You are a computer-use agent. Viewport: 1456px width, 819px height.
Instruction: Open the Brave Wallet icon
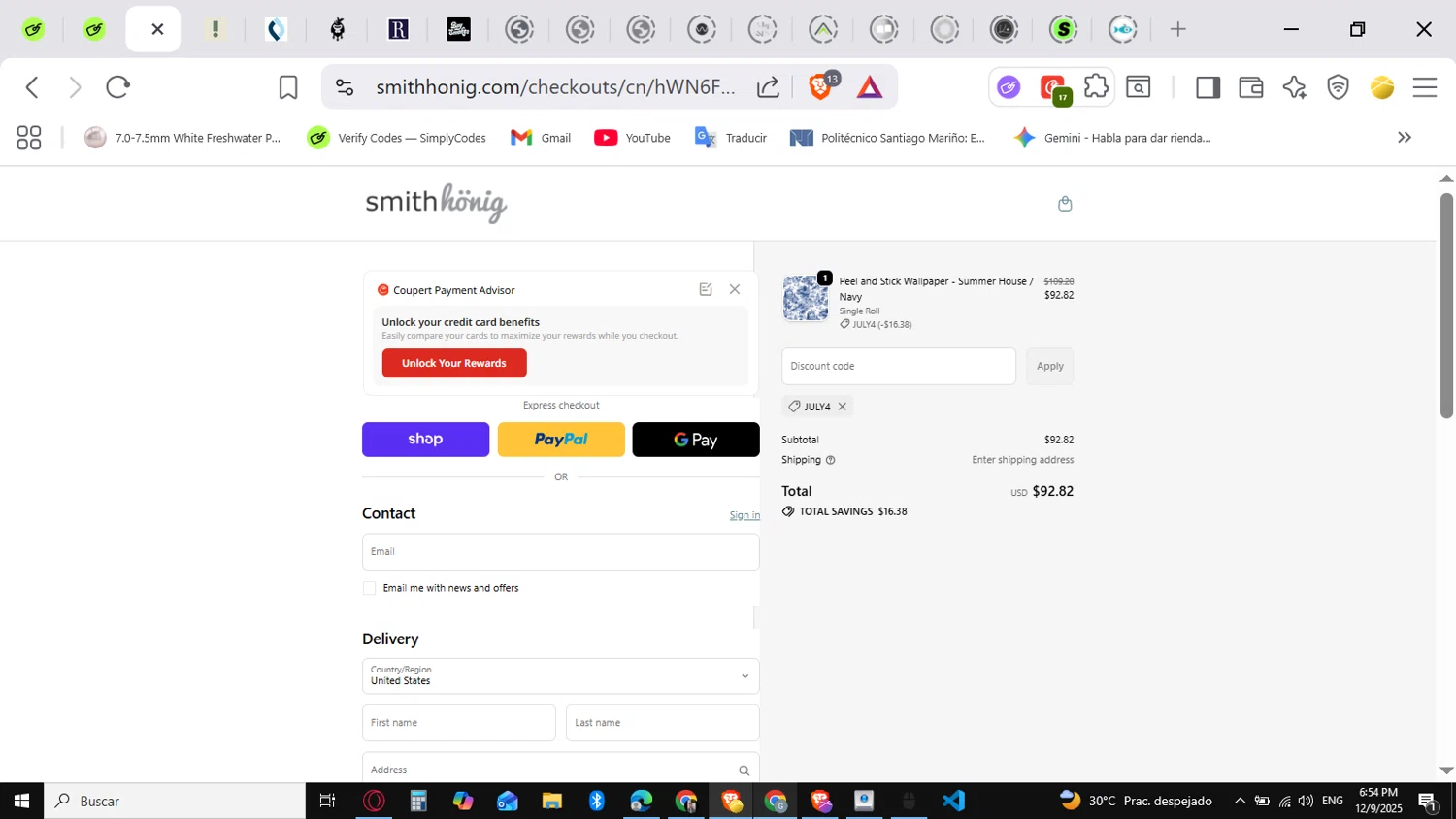click(1251, 87)
